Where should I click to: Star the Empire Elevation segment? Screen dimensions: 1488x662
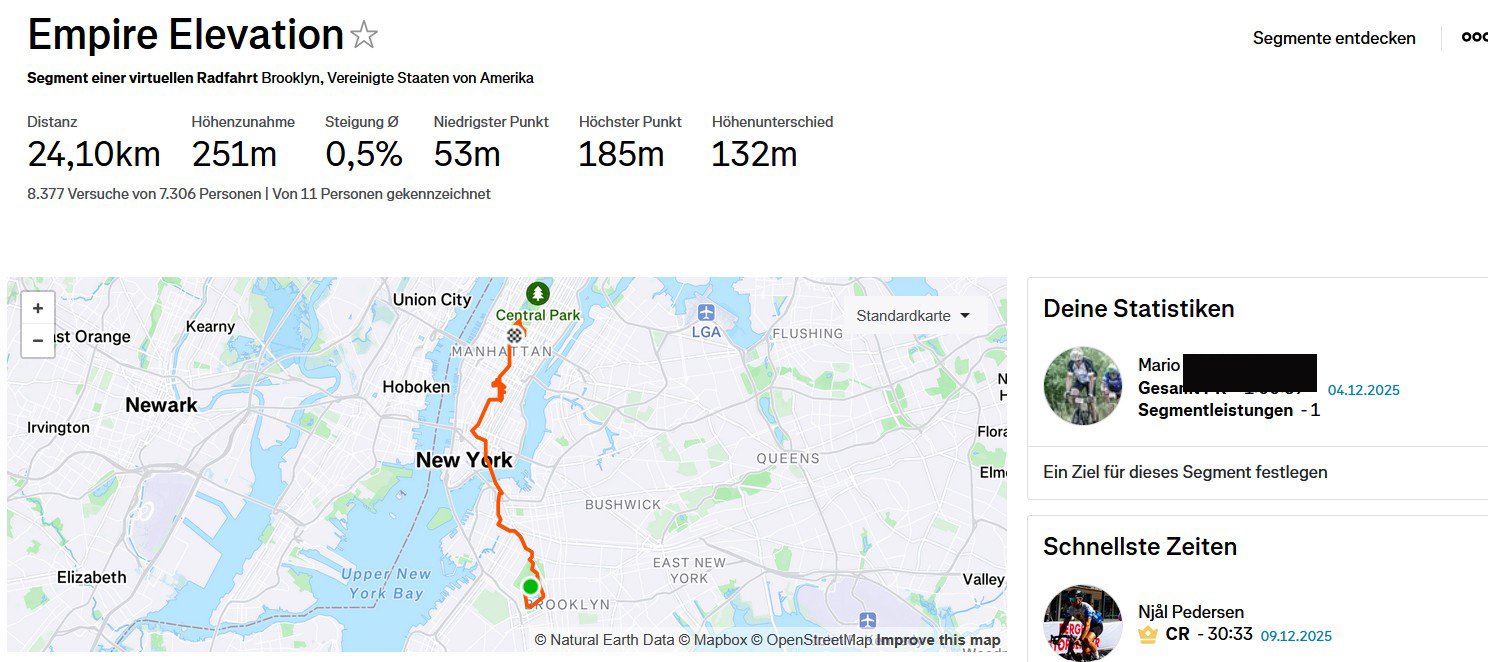tap(364, 37)
